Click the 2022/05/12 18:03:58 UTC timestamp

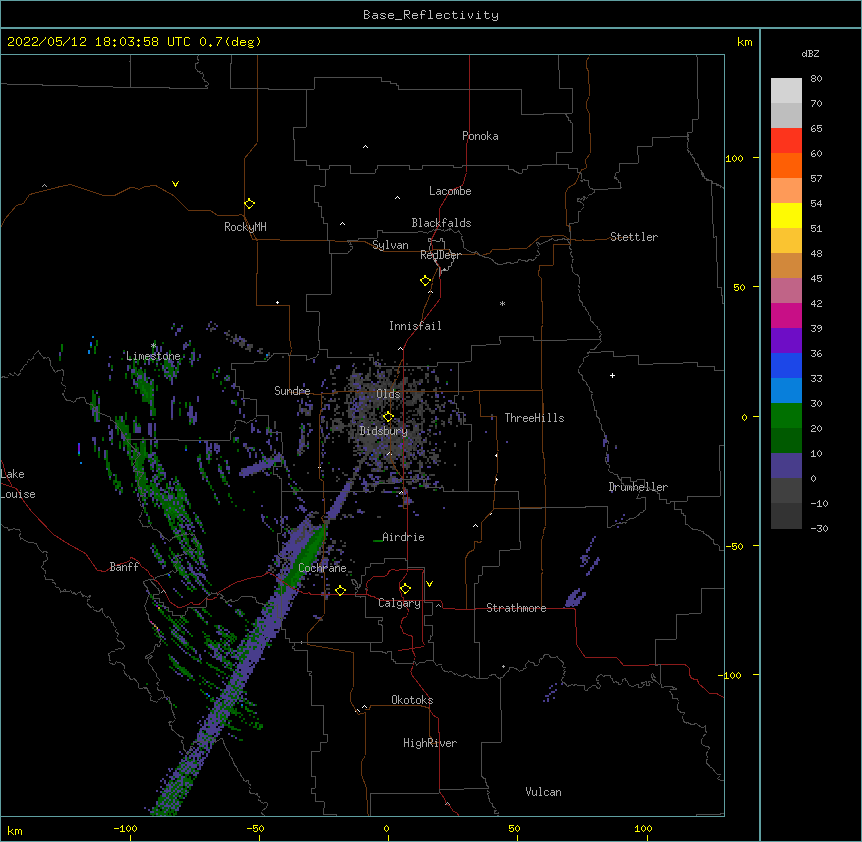[99, 42]
